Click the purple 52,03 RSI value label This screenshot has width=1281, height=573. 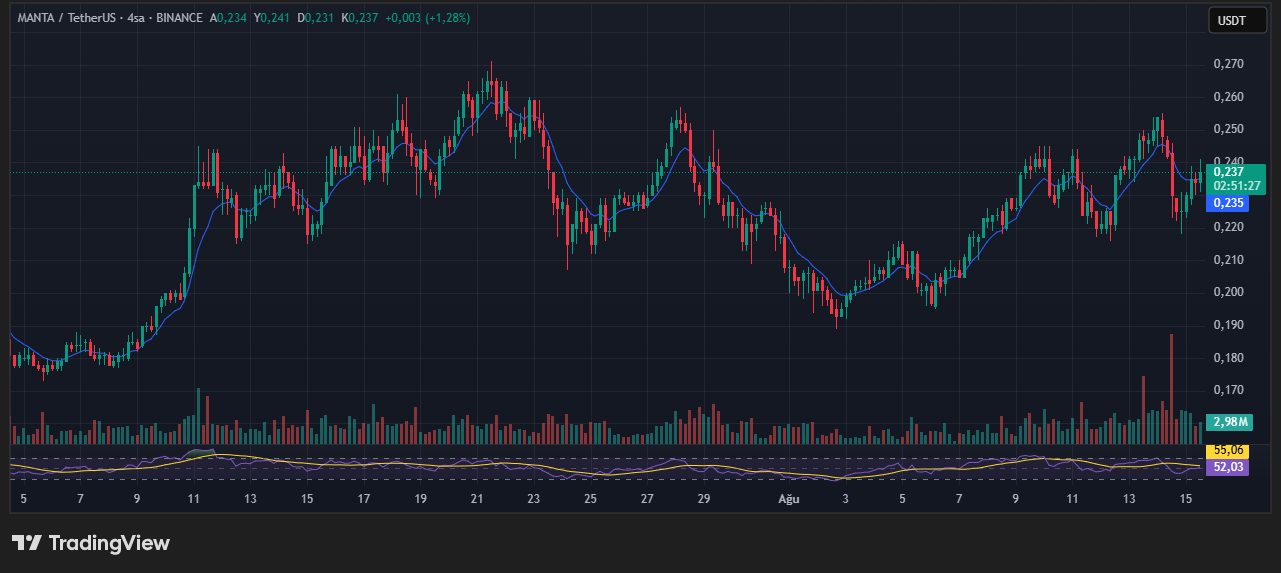[x=1227, y=466]
